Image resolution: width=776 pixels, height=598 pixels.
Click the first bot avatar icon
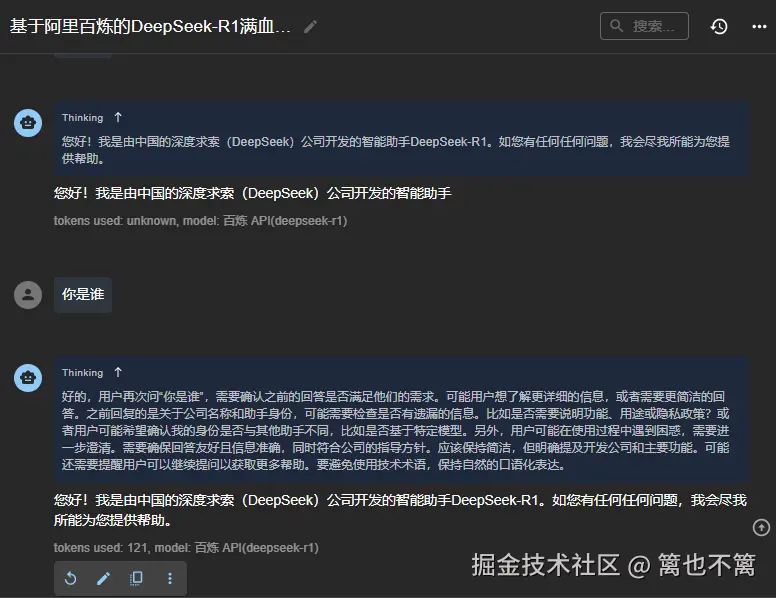[x=28, y=123]
